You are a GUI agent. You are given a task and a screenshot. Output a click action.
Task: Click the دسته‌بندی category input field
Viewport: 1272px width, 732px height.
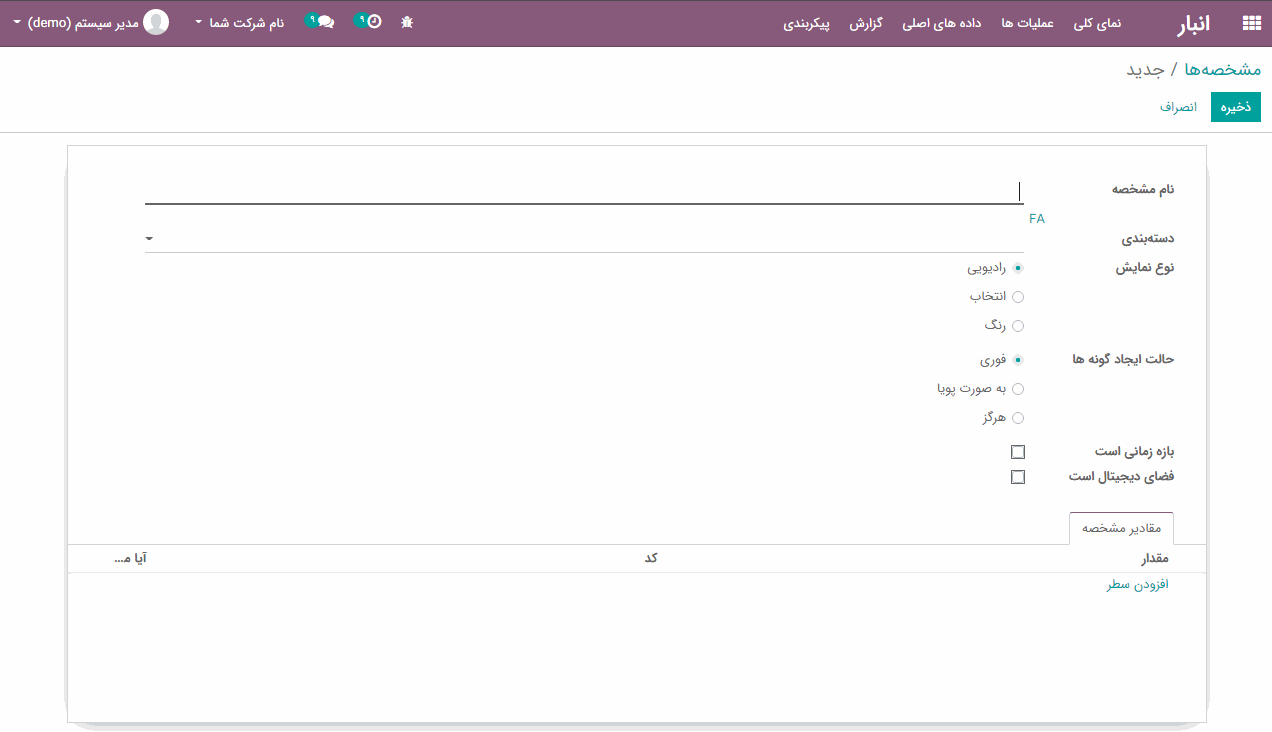(584, 239)
